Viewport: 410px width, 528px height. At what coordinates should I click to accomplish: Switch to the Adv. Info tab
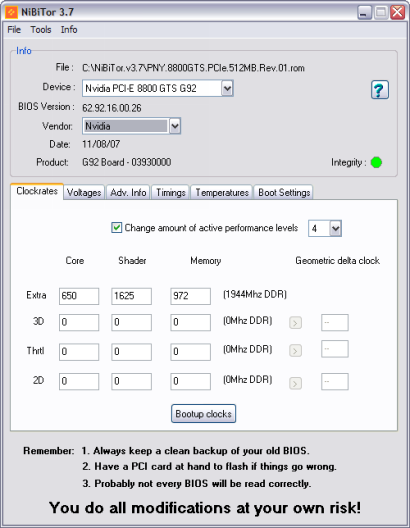point(128,192)
